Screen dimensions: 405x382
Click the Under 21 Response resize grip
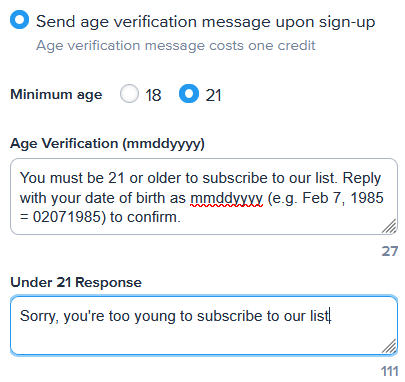[x=389, y=346]
